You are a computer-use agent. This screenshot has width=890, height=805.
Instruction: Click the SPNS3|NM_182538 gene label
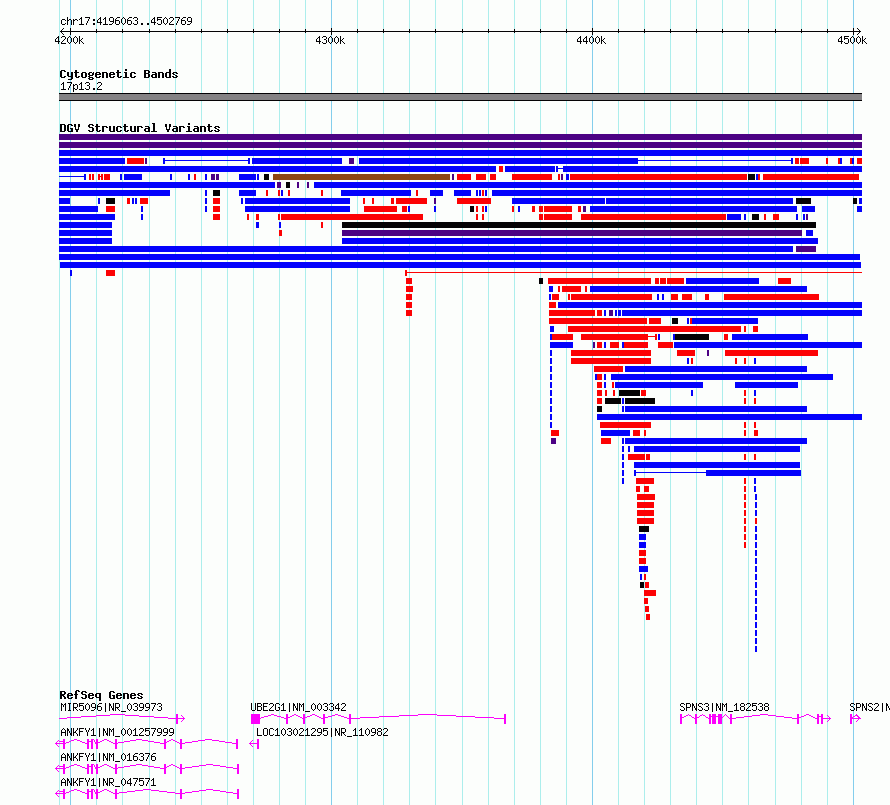[x=724, y=707]
